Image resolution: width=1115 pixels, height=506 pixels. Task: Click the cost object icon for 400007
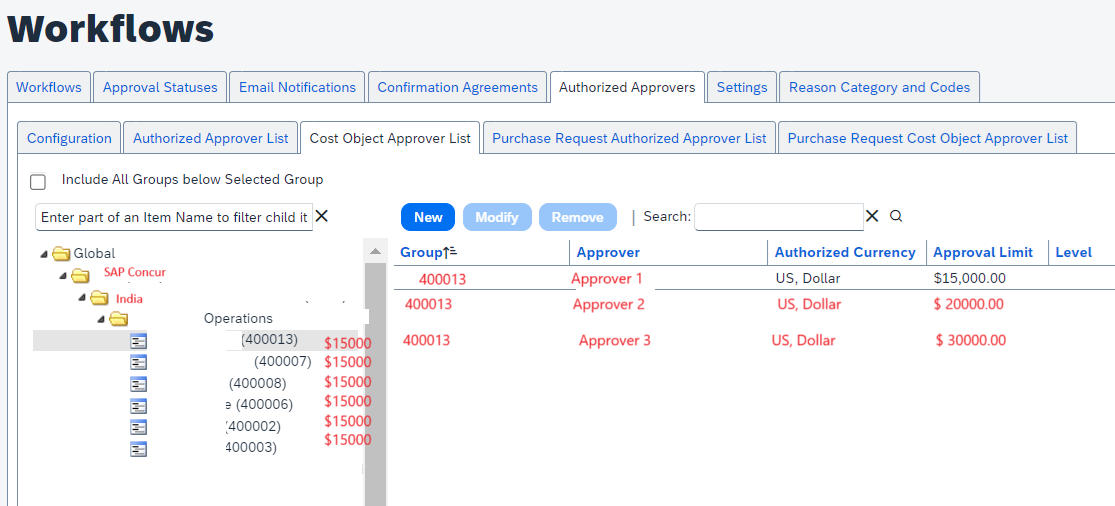(x=139, y=362)
